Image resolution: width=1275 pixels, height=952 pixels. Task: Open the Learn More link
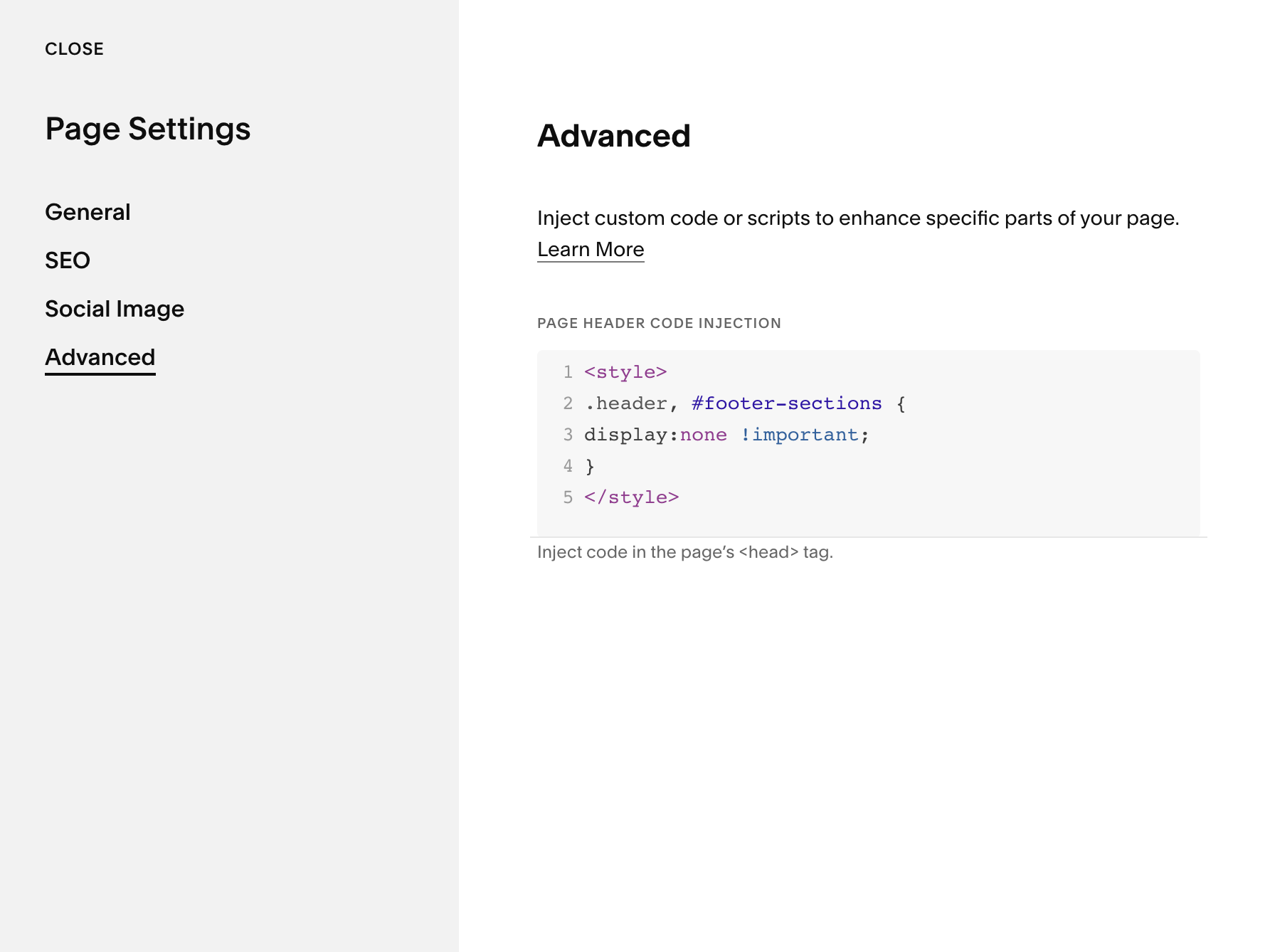coord(591,249)
